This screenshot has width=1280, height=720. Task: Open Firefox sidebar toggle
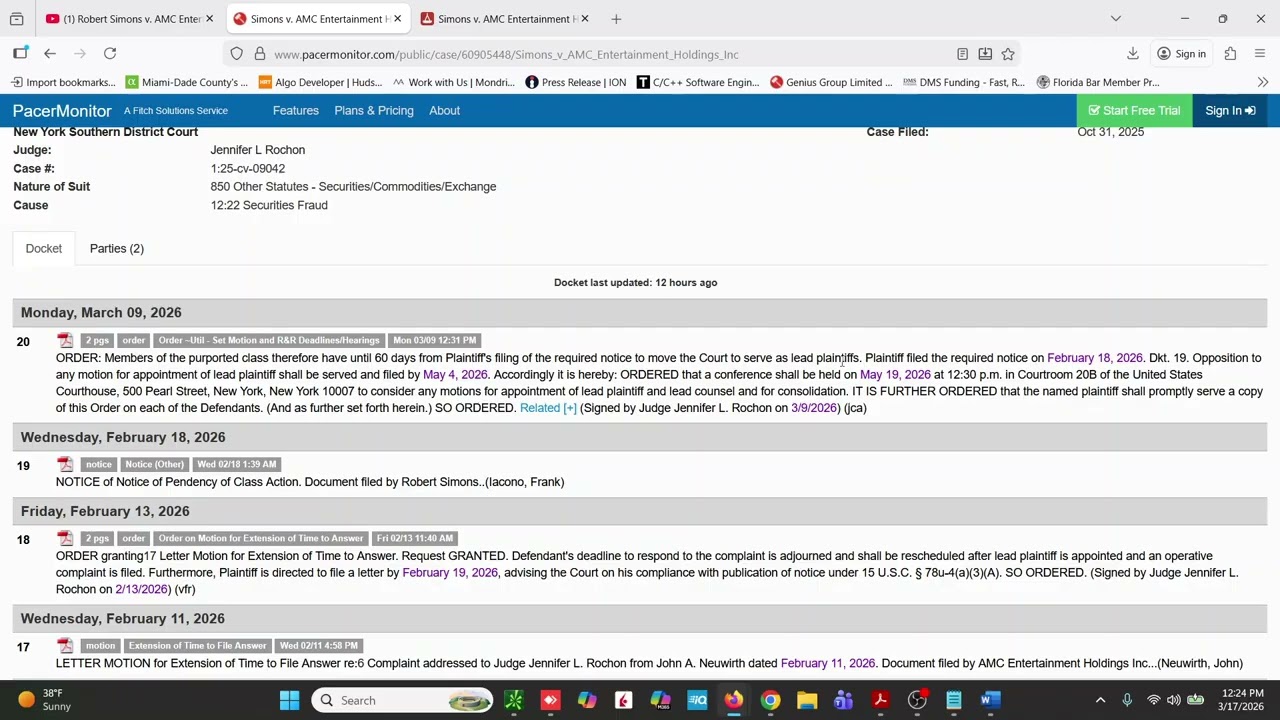(20, 54)
